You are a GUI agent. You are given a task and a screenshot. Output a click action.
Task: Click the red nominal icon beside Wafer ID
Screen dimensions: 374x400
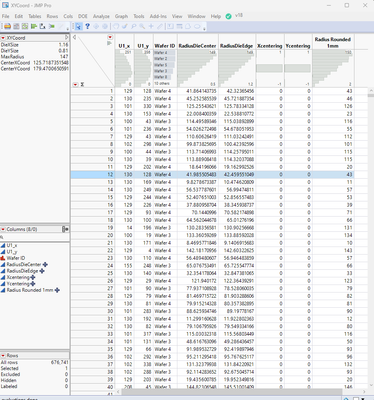point(3,258)
